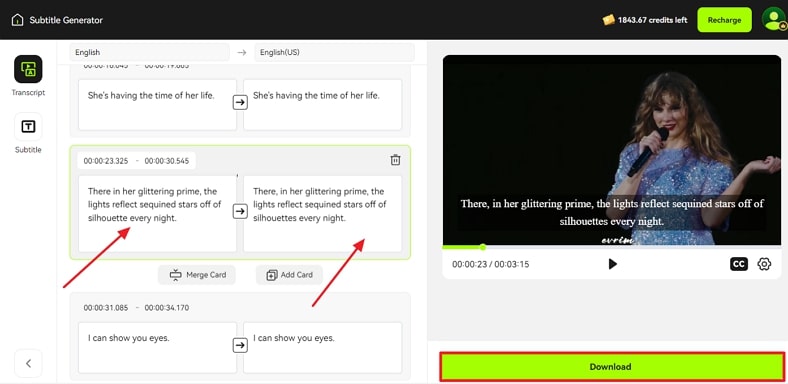
Task: Delete the 00:00:23.325 subtitle card
Action: tap(396, 160)
